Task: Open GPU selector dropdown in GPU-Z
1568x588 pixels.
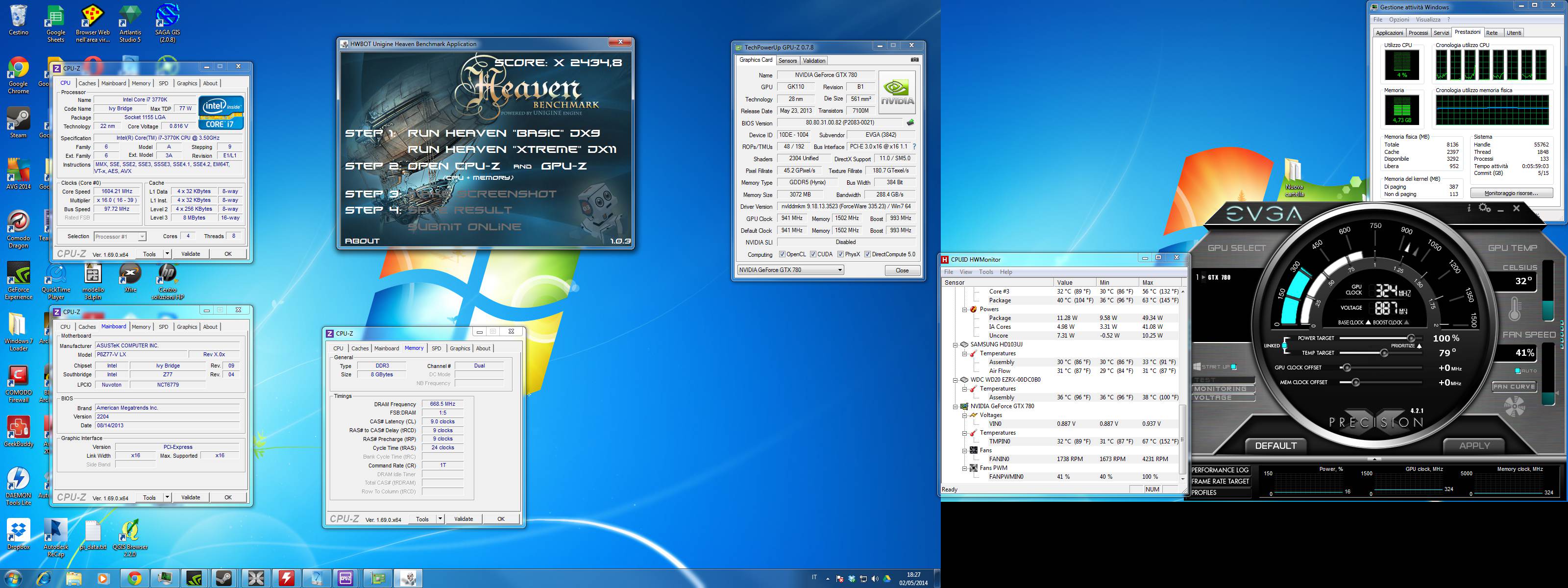Action: click(x=790, y=270)
